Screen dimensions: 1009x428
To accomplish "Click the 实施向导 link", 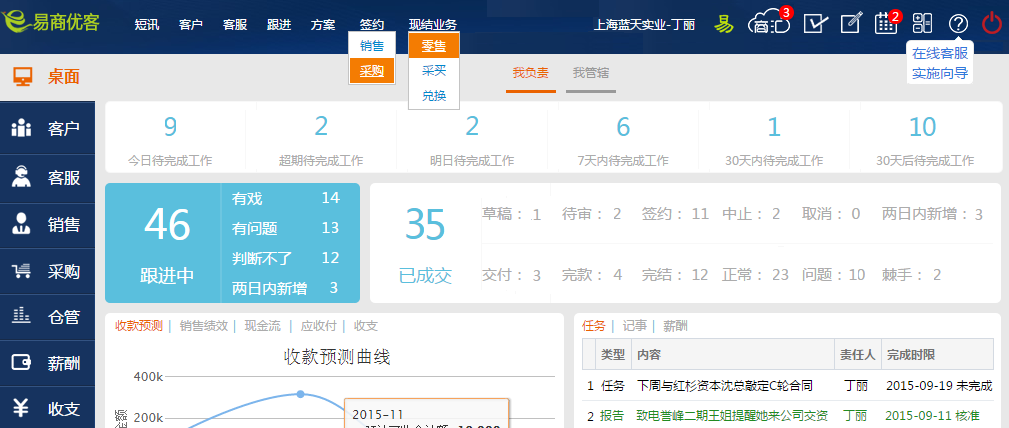I will coord(940,73).
